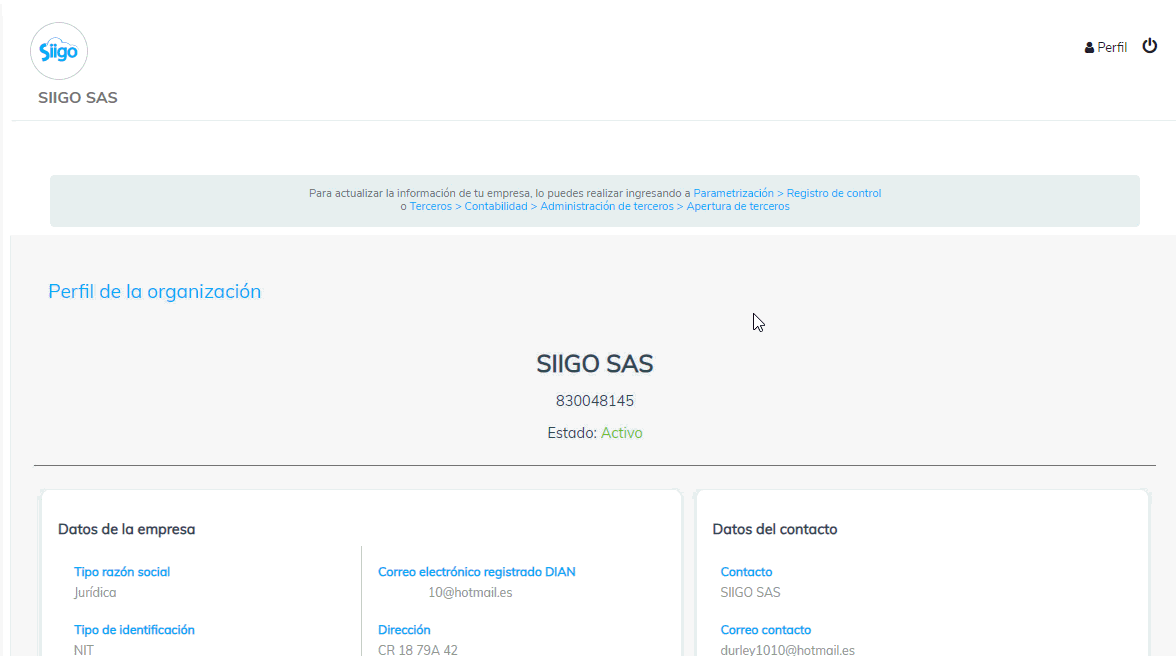Click the NIT identification value
The image size is (1176, 656).
[x=84, y=649]
